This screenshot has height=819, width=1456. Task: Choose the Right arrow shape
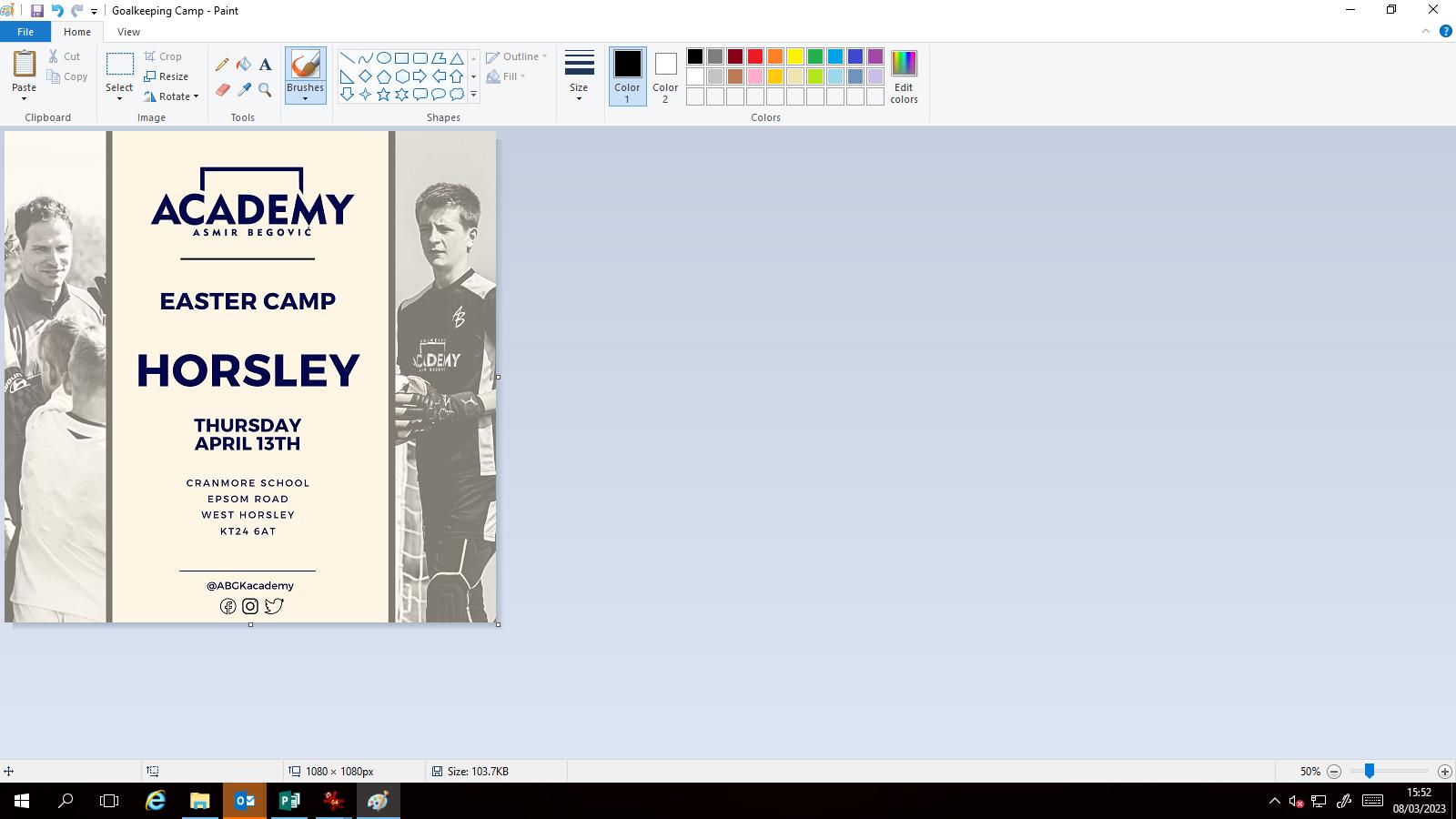(420, 76)
